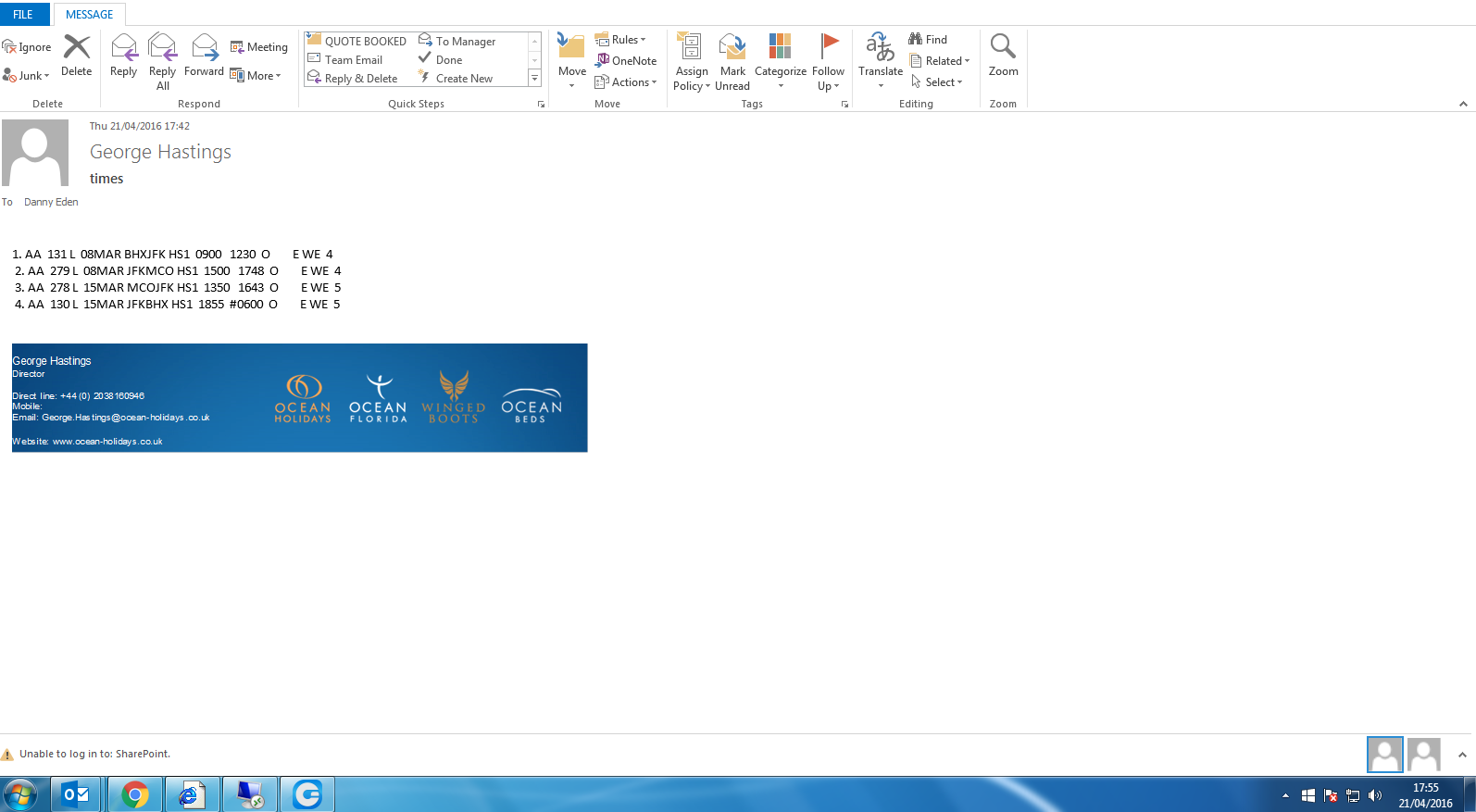Expand the More respond options

click(256, 76)
